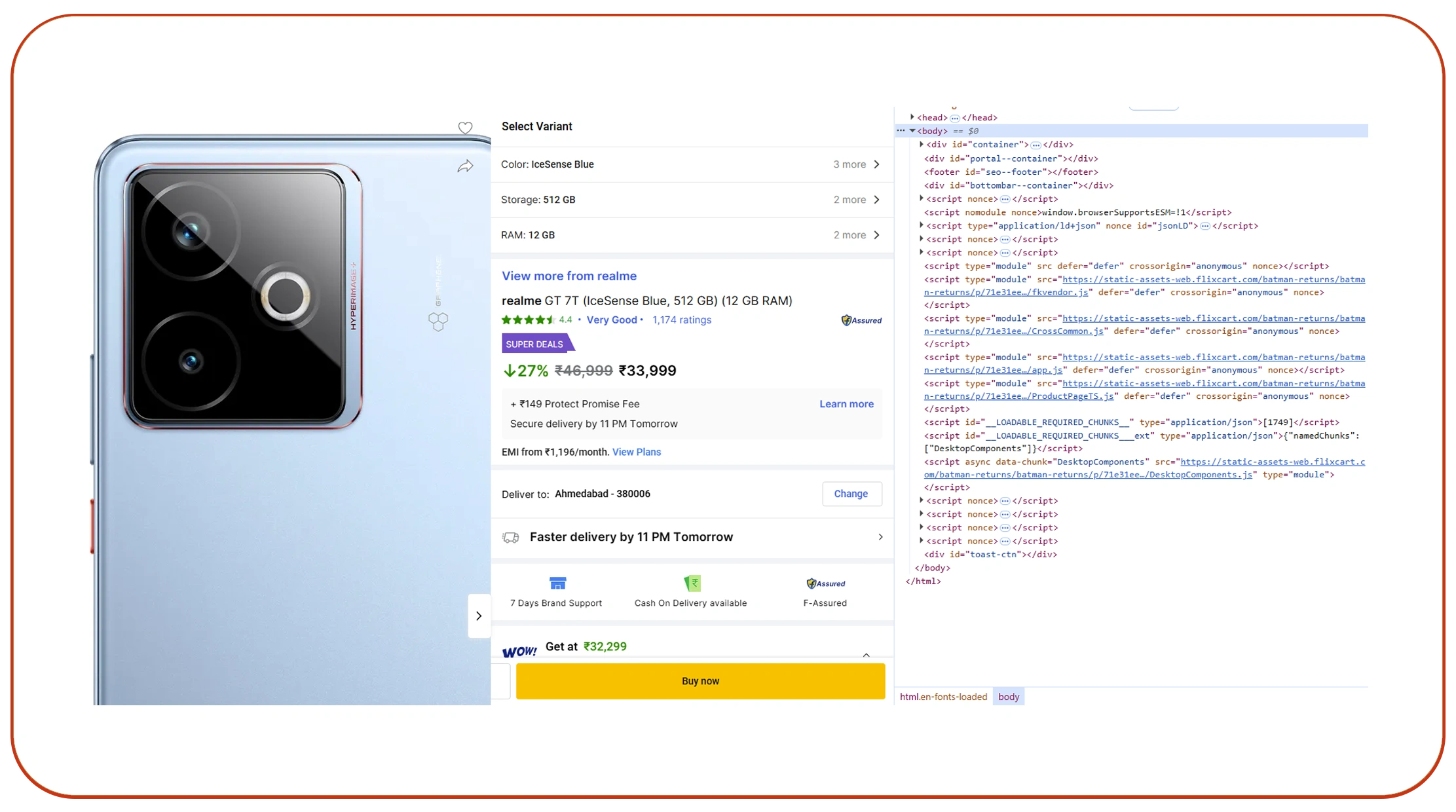Open RAM variant options chevron
Image resolution: width=1456 pixels, height=812 pixels.
(x=876, y=235)
